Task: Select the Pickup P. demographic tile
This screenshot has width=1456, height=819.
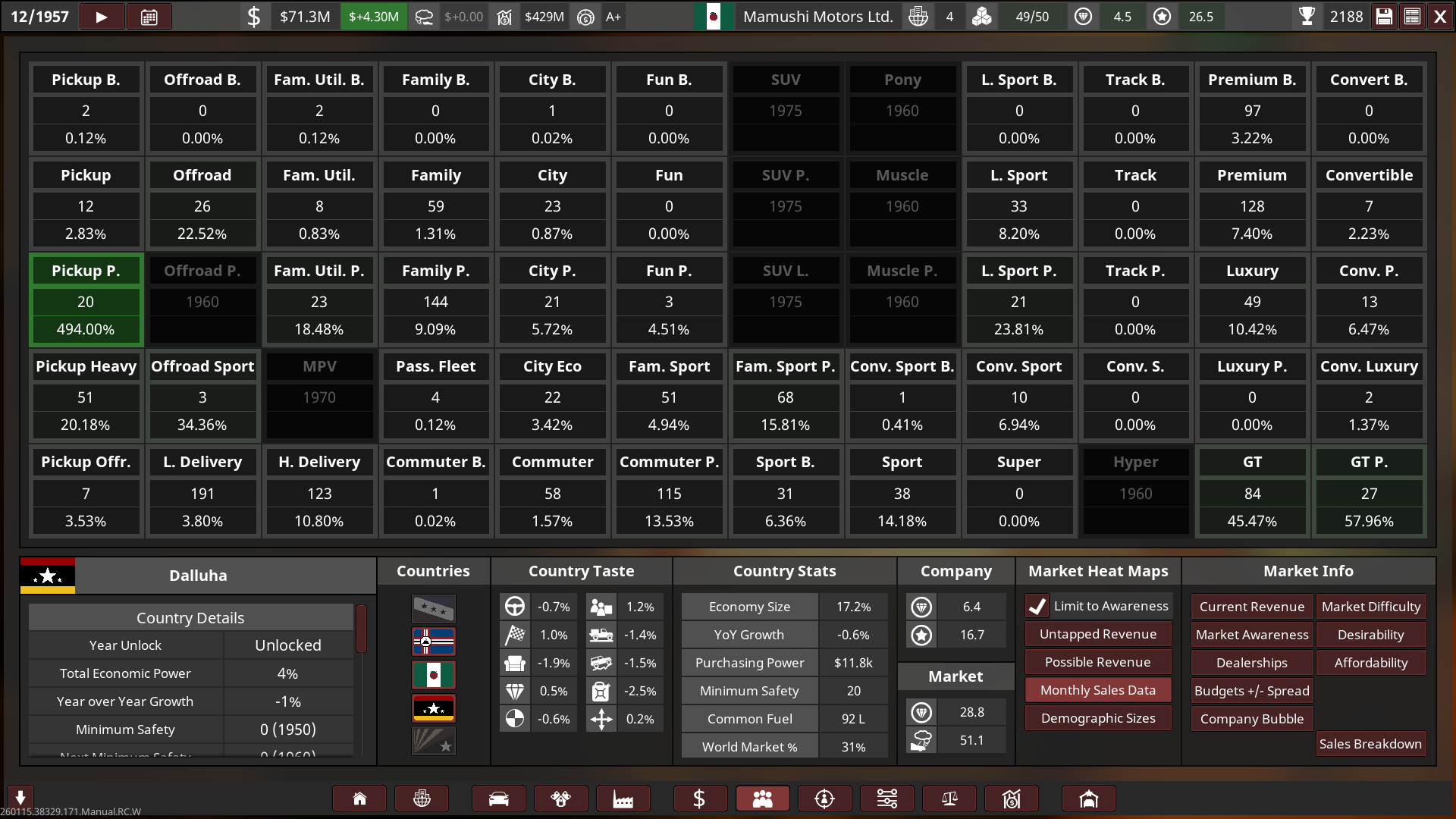Action: 86,300
